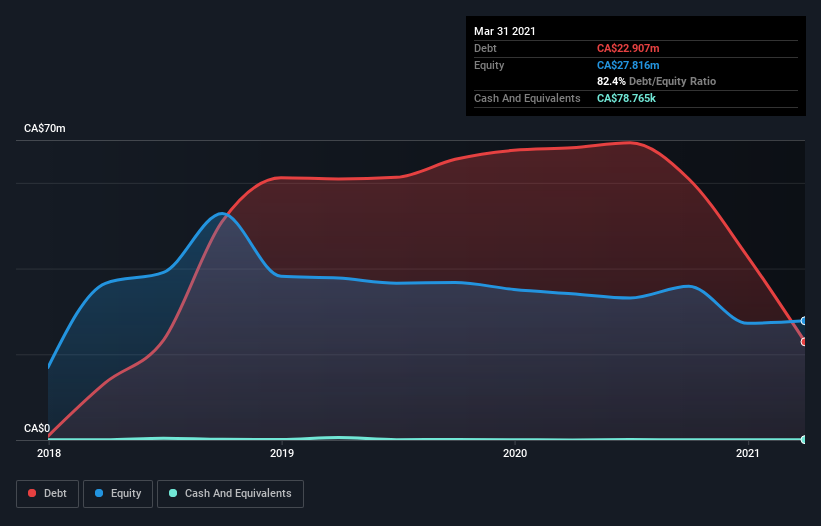Click the blue Equity legend dot
Viewport: 821px width, 526px height.
[x=99, y=493]
